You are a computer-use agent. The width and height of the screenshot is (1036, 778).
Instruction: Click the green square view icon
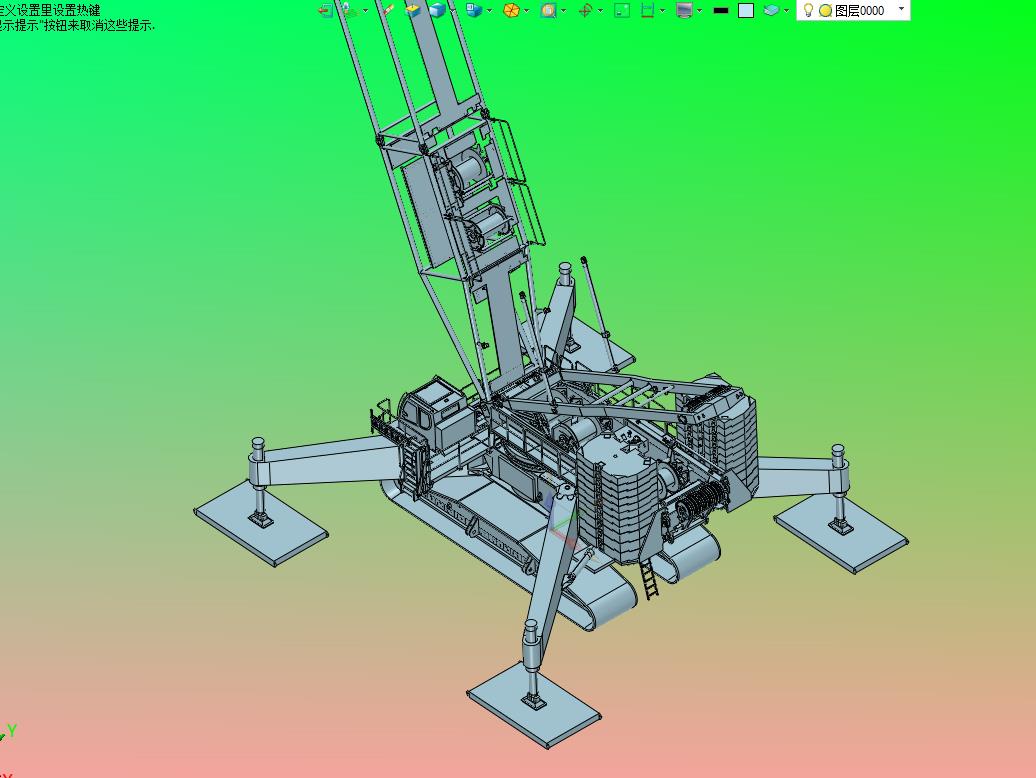click(622, 10)
